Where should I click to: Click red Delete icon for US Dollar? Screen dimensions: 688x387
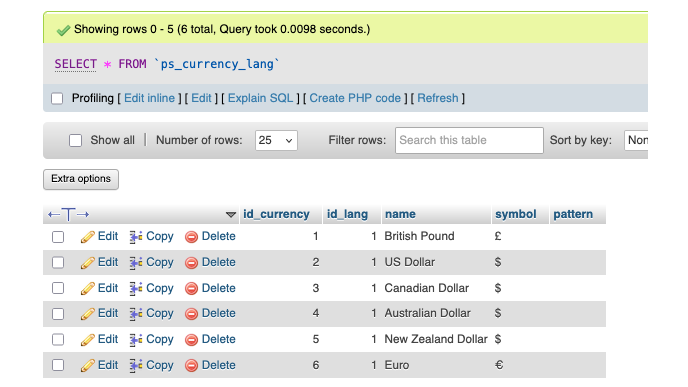pos(191,263)
